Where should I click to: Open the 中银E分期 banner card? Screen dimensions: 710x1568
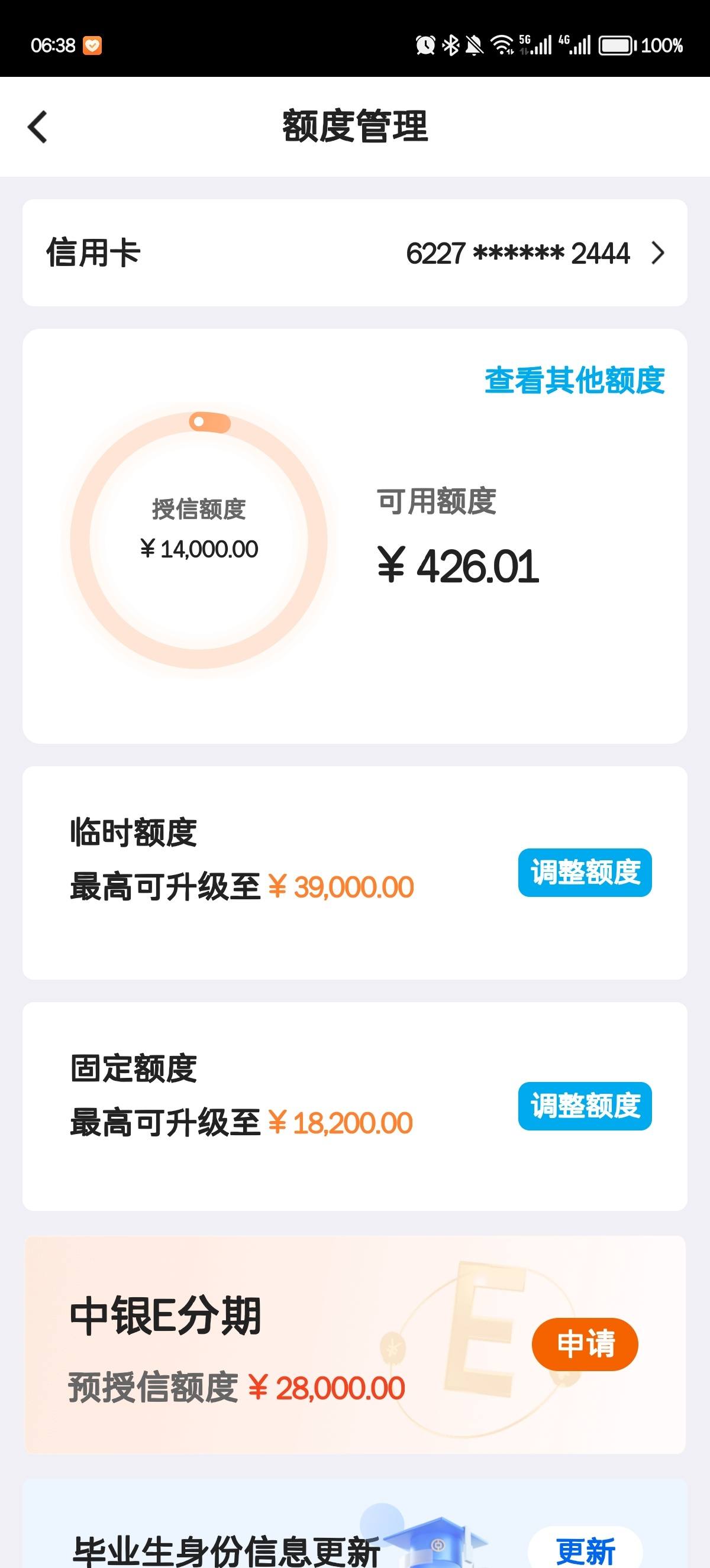355,1345
